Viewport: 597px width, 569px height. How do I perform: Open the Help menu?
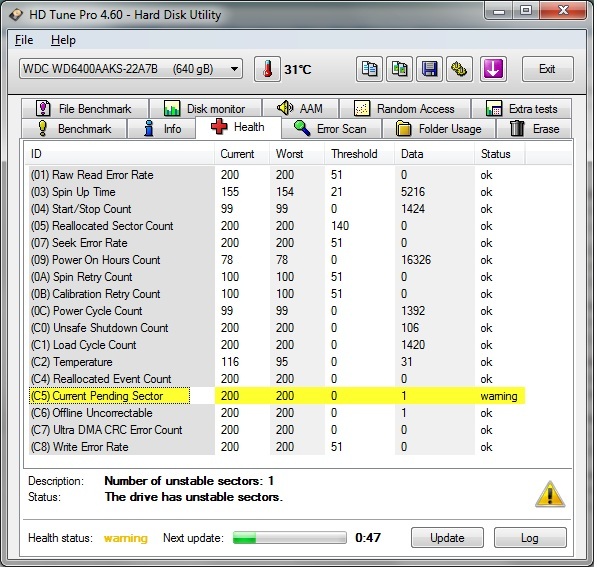(64, 40)
